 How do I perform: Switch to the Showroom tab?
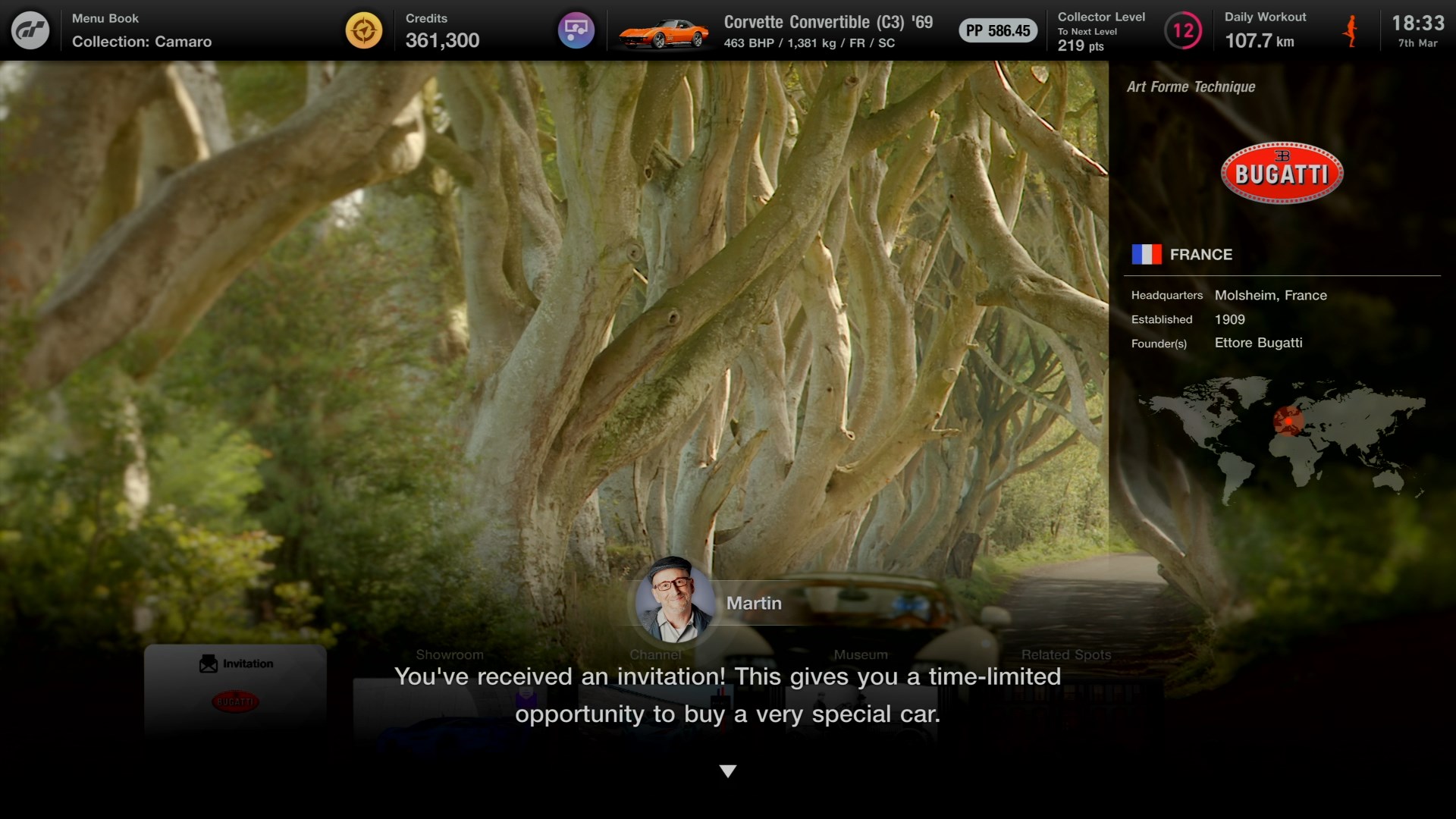point(450,654)
